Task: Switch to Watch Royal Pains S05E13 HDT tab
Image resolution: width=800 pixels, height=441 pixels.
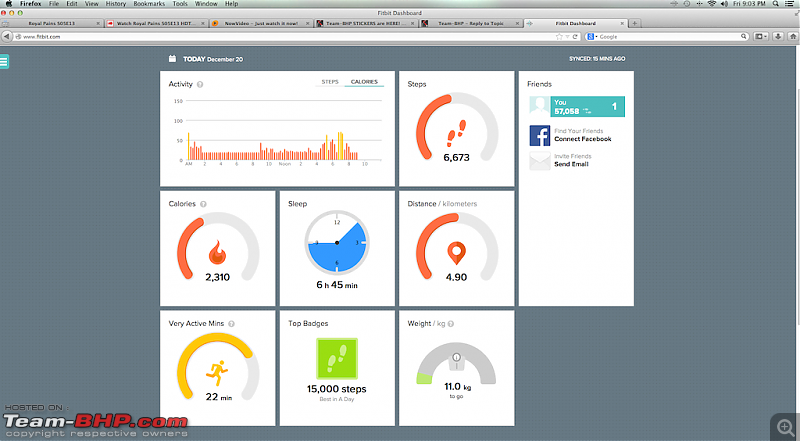Action: point(157,23)
